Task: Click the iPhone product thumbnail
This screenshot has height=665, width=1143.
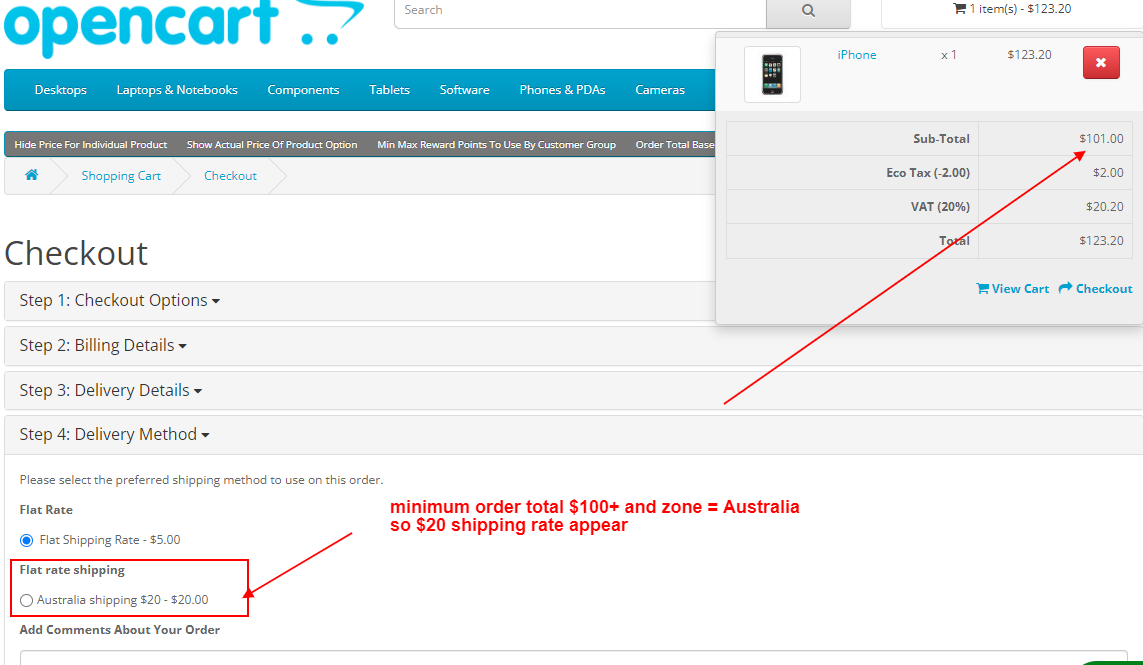Action: click(771, 73)
